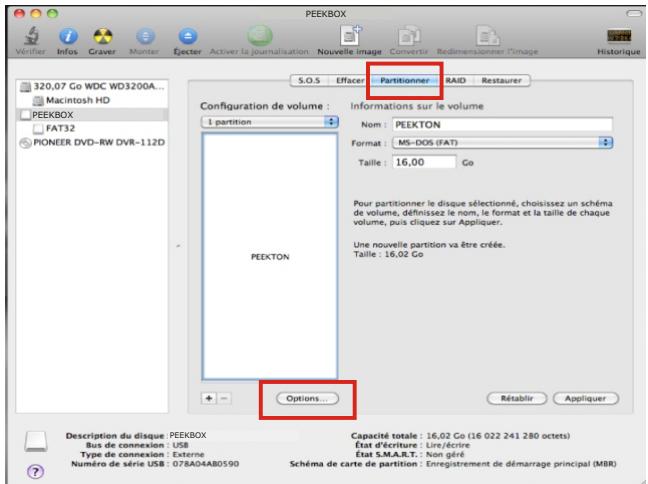Open the Options... button
Screen dimensions: 648x484
click(x=307, y=398)
